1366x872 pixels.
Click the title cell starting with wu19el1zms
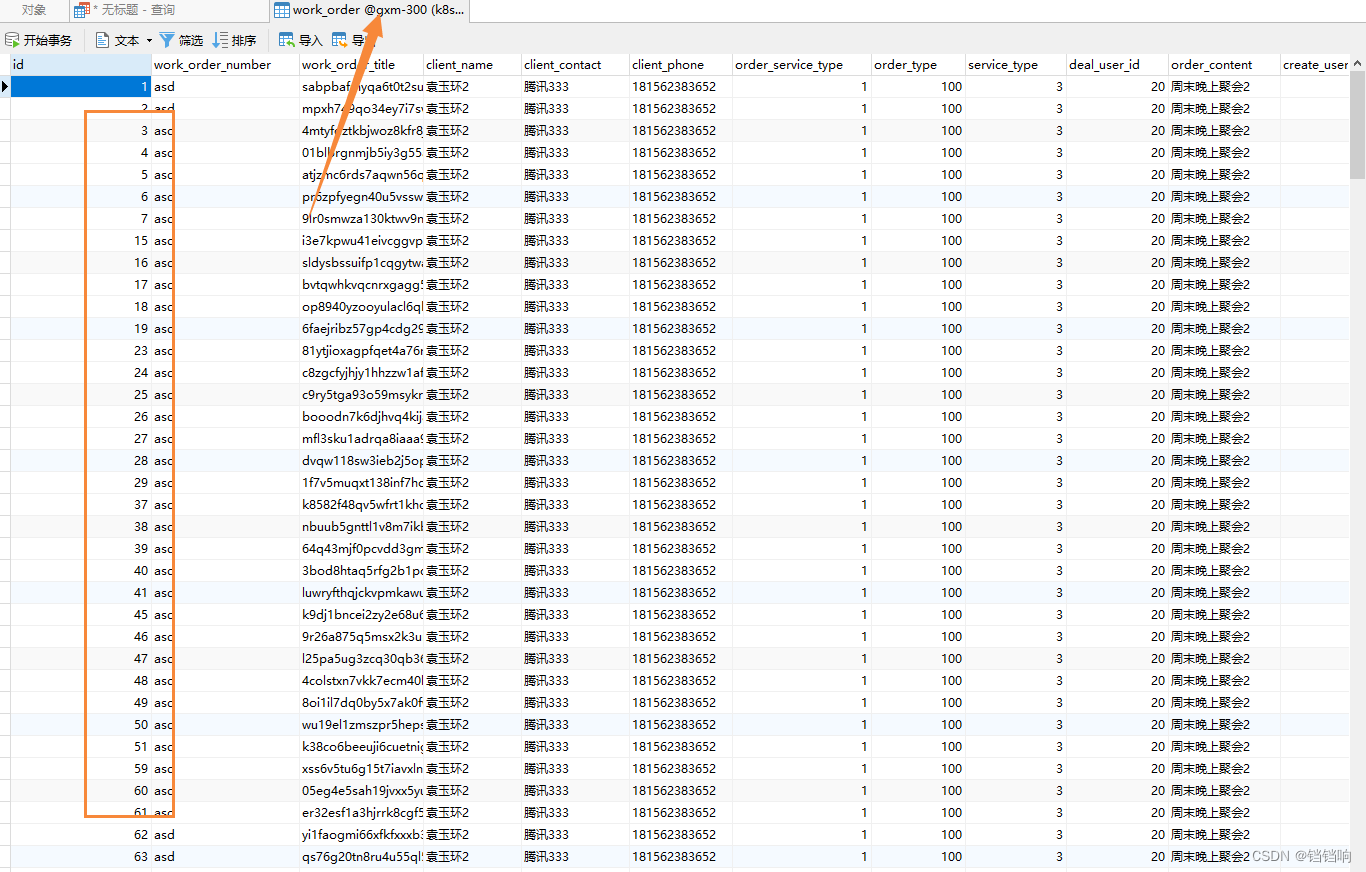tap(361, 724)
